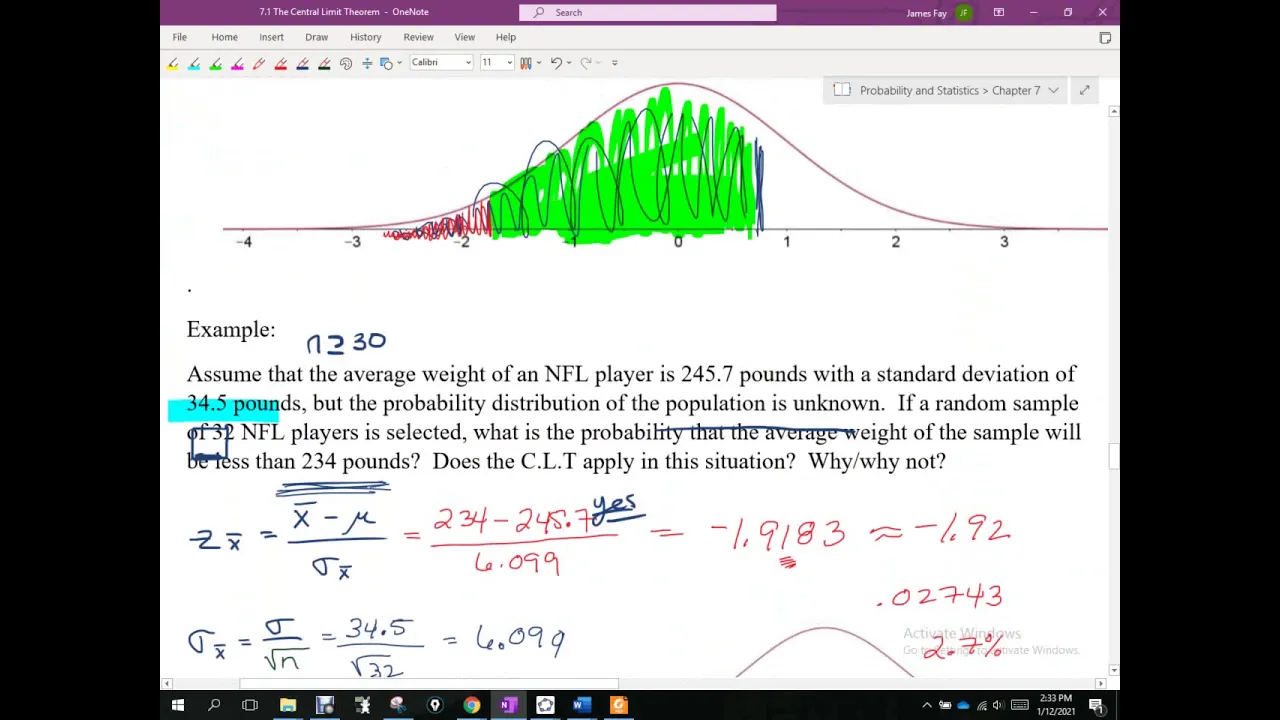Open the File menu
This screenshot has width=1280, height=720.
[179, 37]
